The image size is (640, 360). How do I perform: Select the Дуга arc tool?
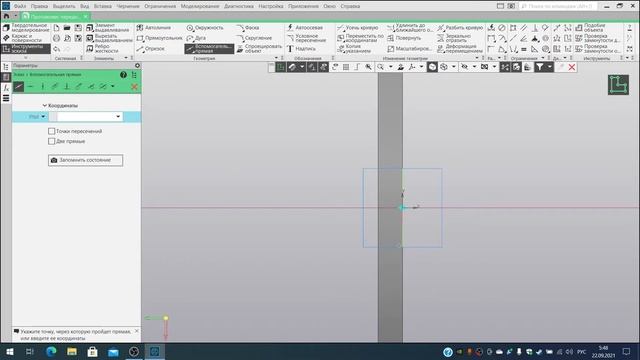[x=196, y=38]
